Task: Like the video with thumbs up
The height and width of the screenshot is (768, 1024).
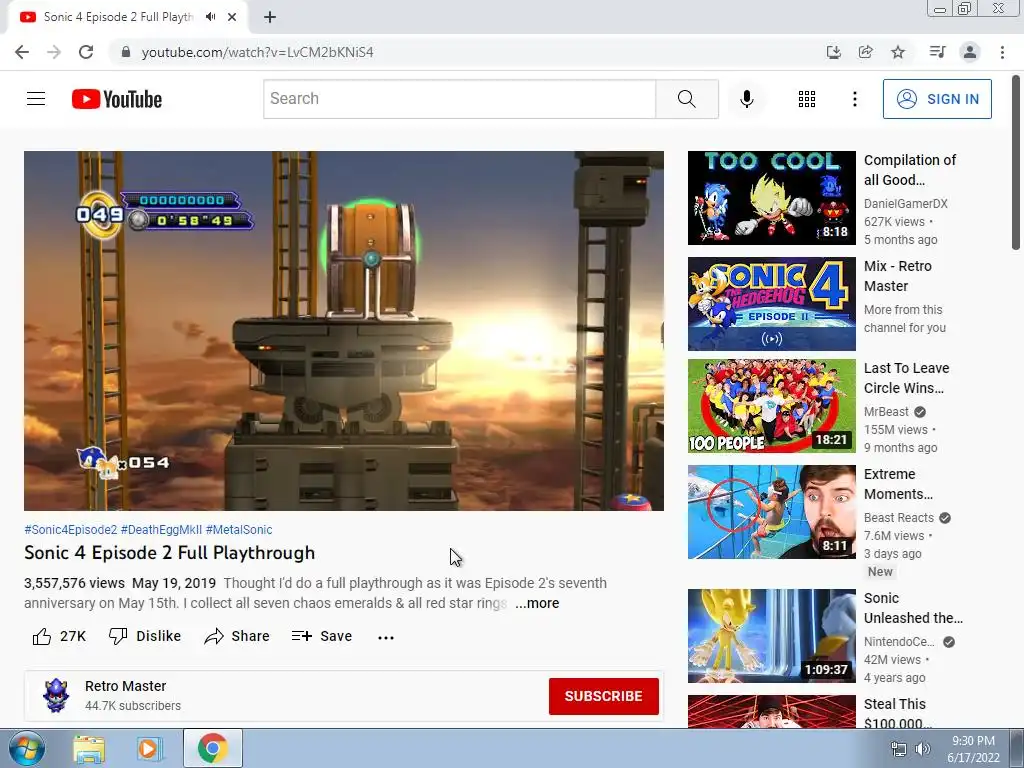Action: (59, 636)
